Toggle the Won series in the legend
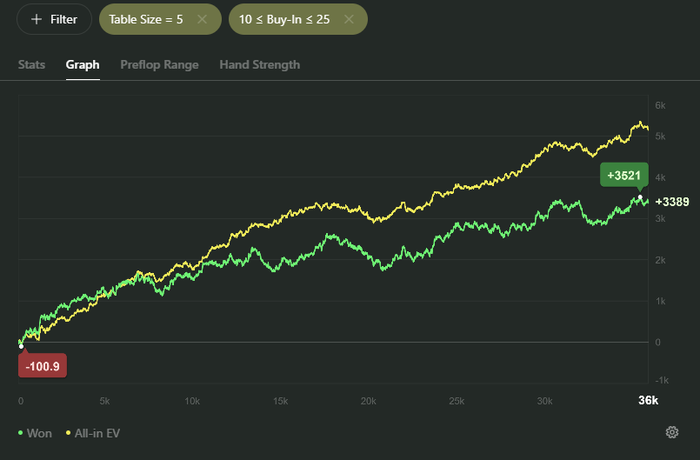The width and height of the screenshot is (700, 460). [36, 432]
